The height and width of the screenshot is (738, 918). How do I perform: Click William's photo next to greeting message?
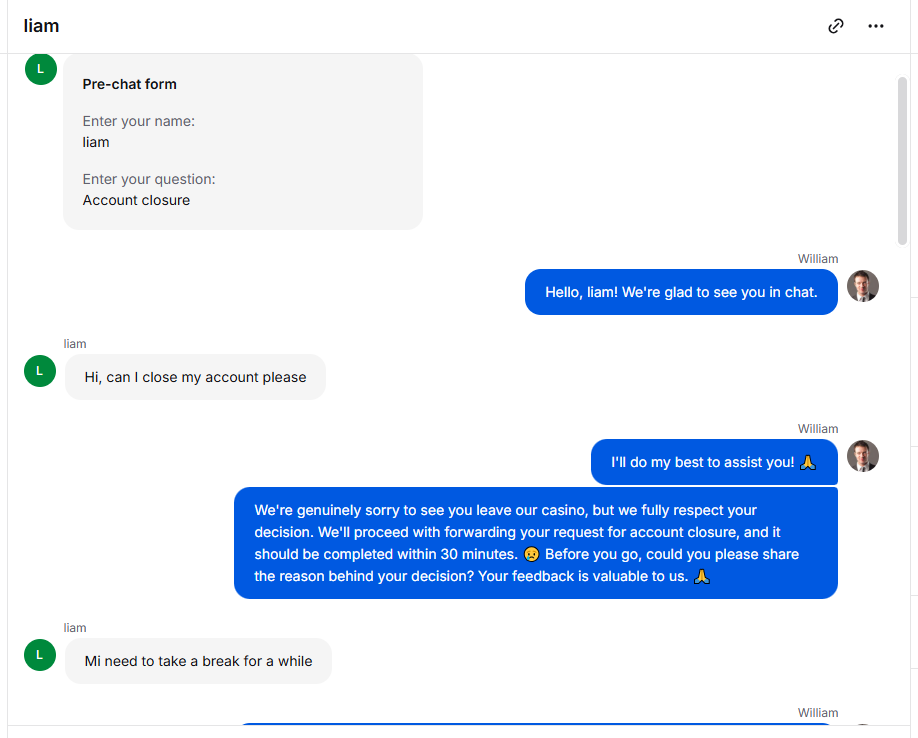click(862, 286)
